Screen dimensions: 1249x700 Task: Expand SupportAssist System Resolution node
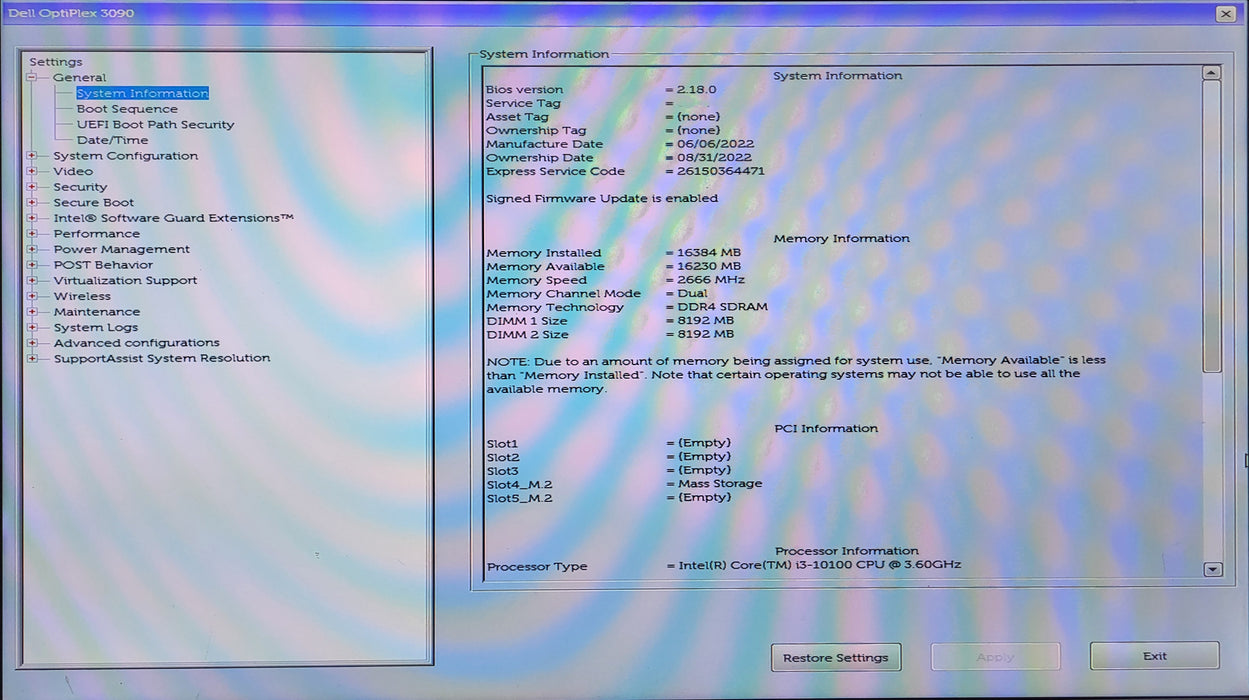tap(32, 358)
